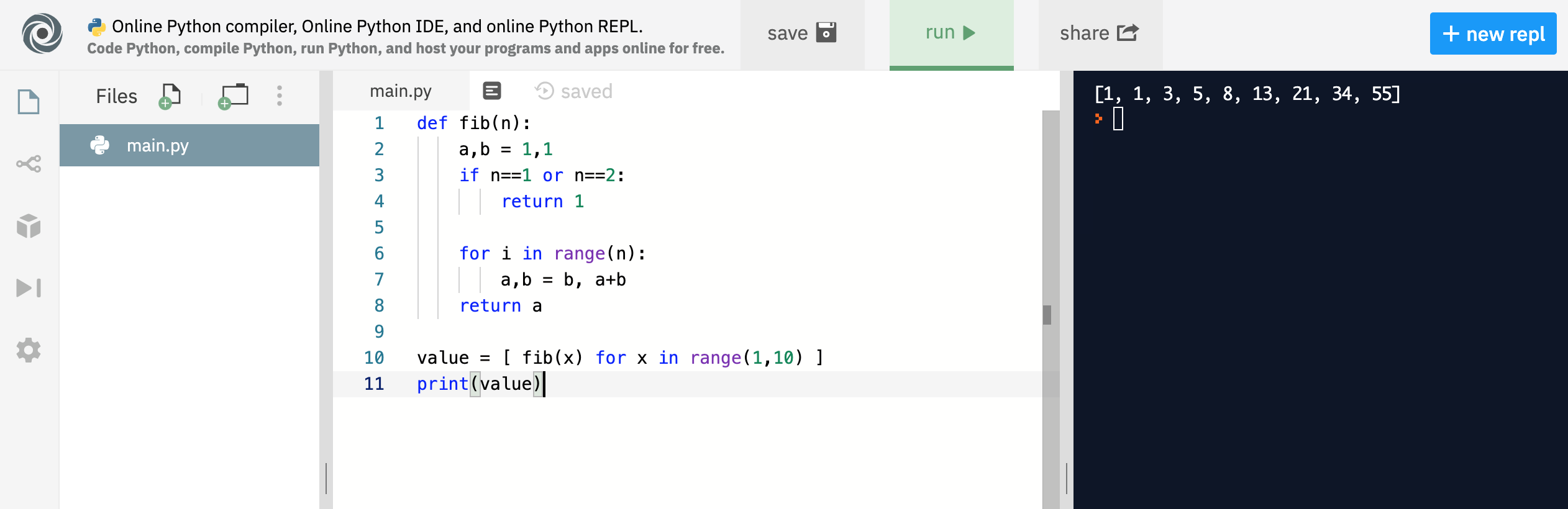Create a new repl
The height and width of the screenshot is (509, 1568).
1493,34
